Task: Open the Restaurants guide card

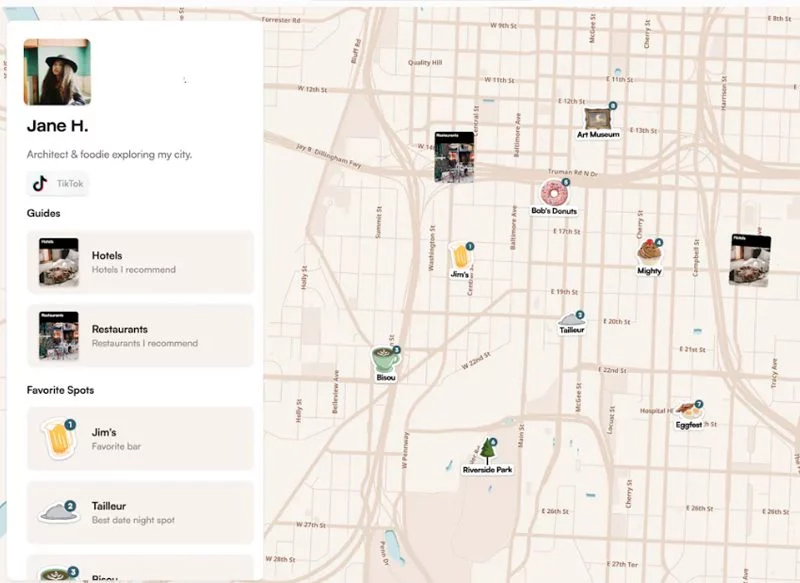Action: 140,335
